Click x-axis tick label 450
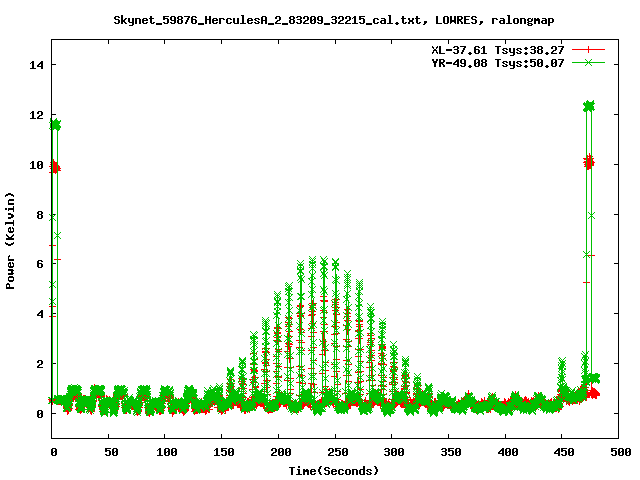 point(564,452)
